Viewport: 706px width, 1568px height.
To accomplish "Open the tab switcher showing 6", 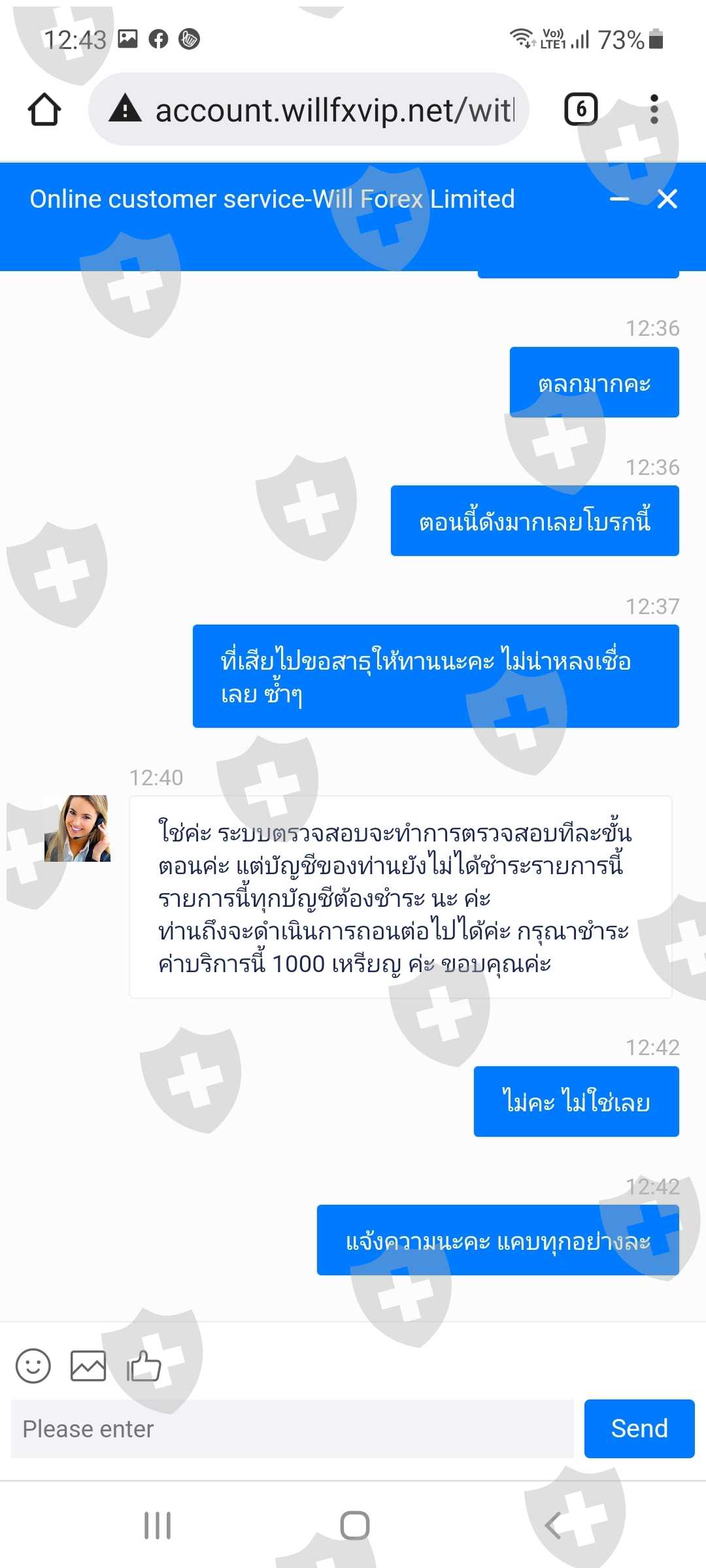I will (581, 109).
